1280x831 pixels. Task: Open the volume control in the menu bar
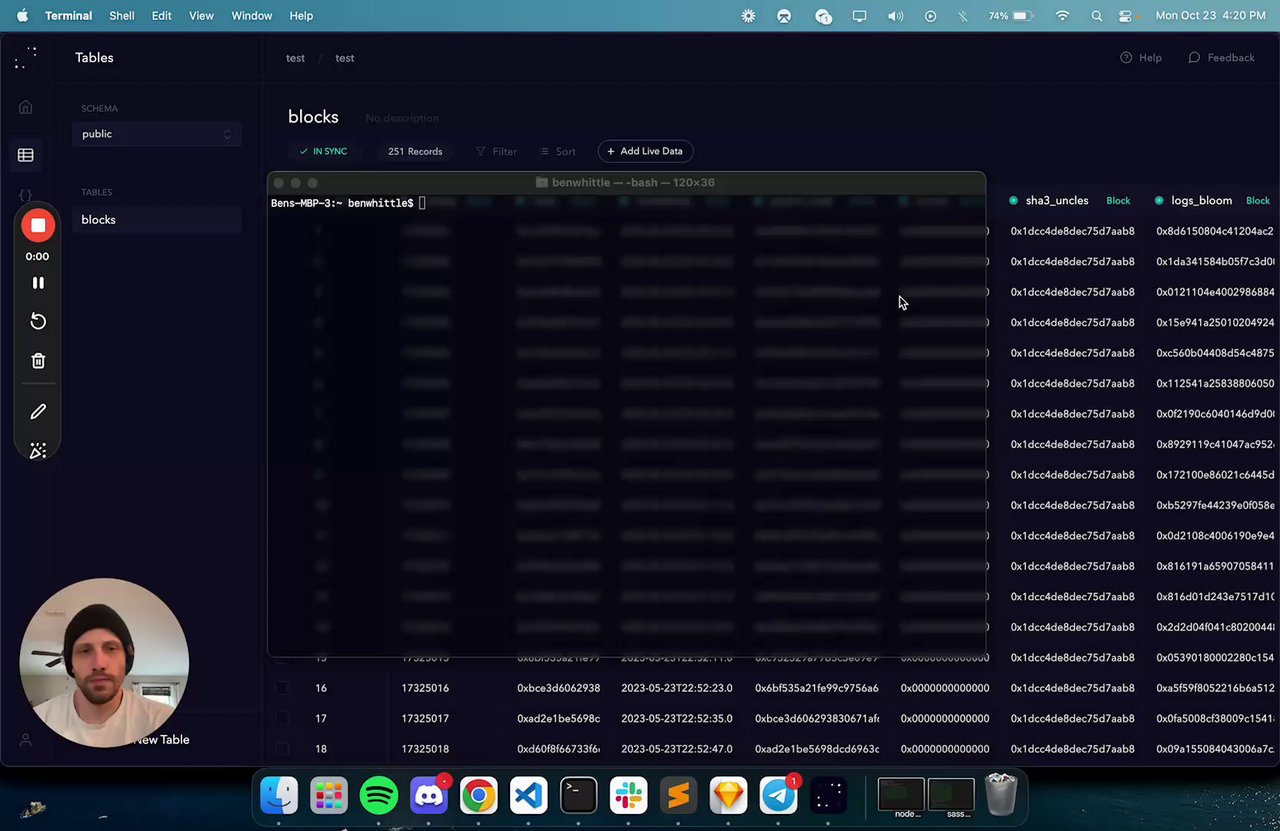click(x=895, y=16)
